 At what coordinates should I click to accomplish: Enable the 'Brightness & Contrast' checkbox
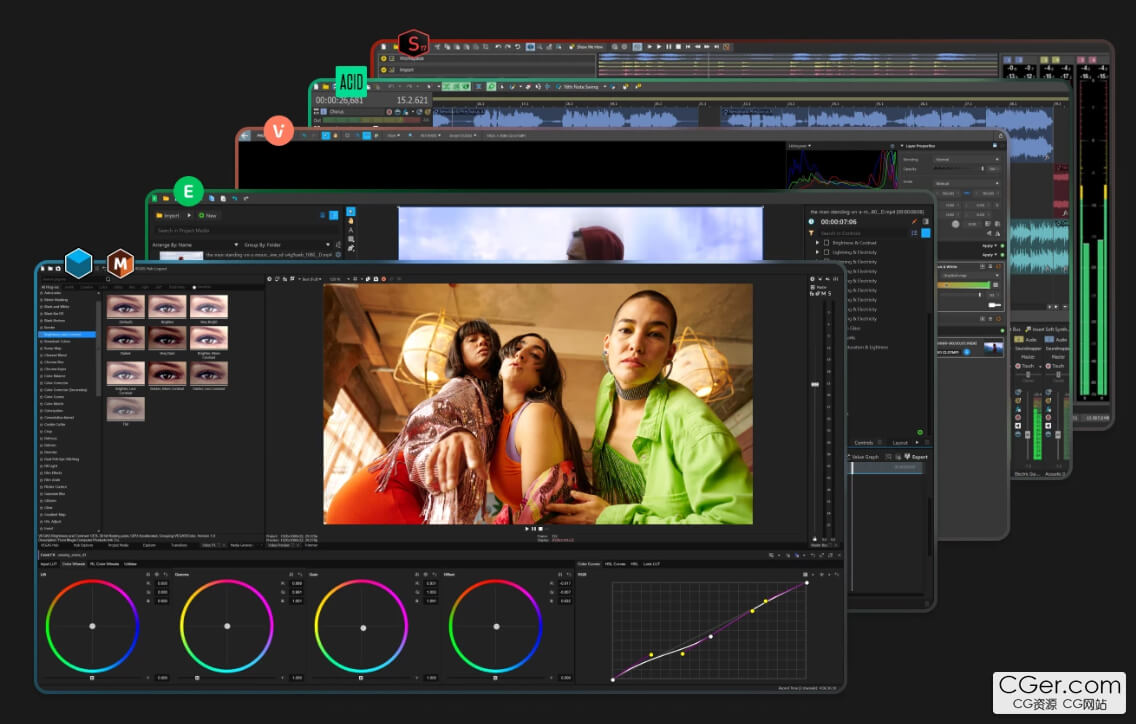click(x=826, y=243)
